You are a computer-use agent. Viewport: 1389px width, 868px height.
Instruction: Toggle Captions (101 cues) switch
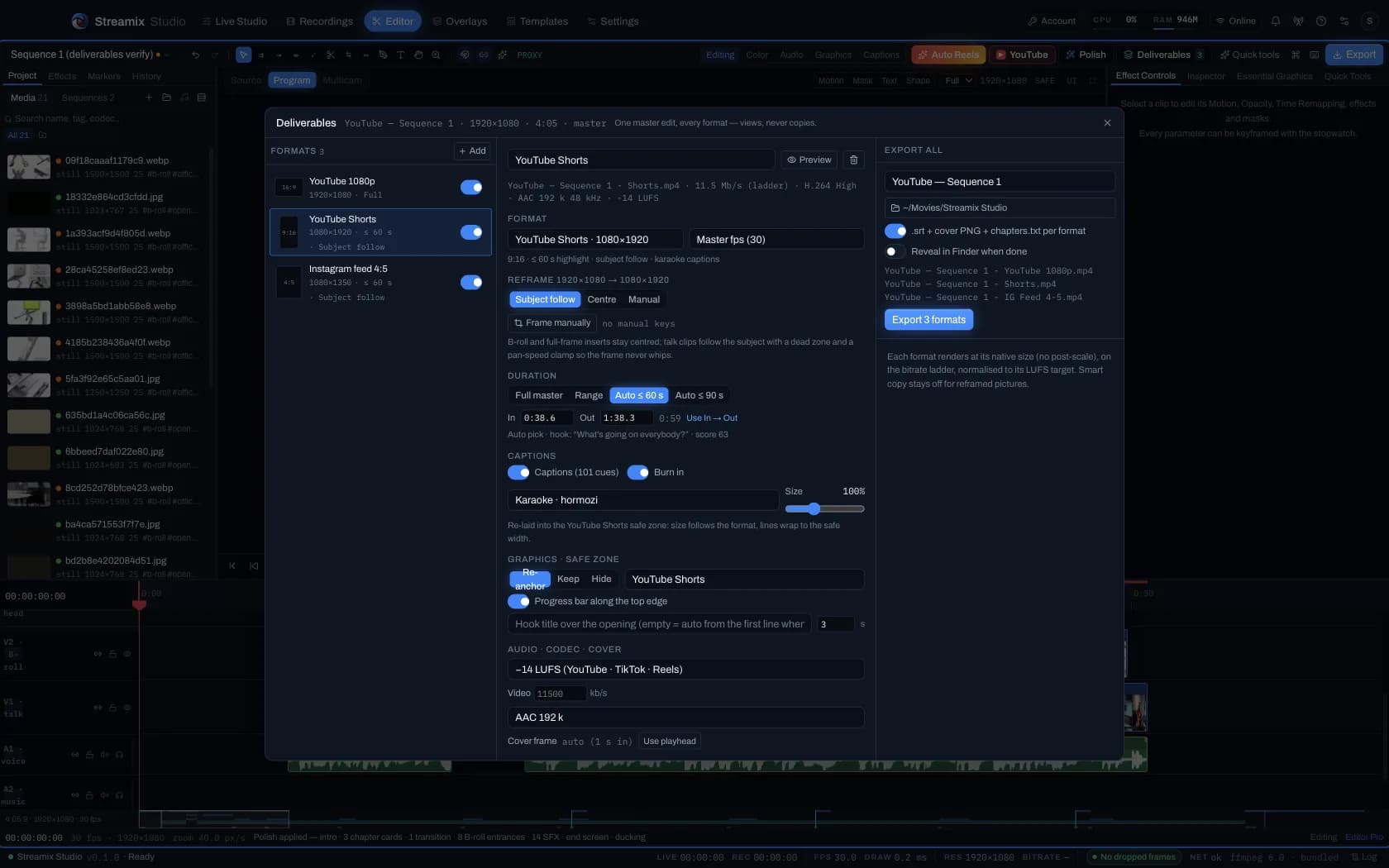(518, 472)
